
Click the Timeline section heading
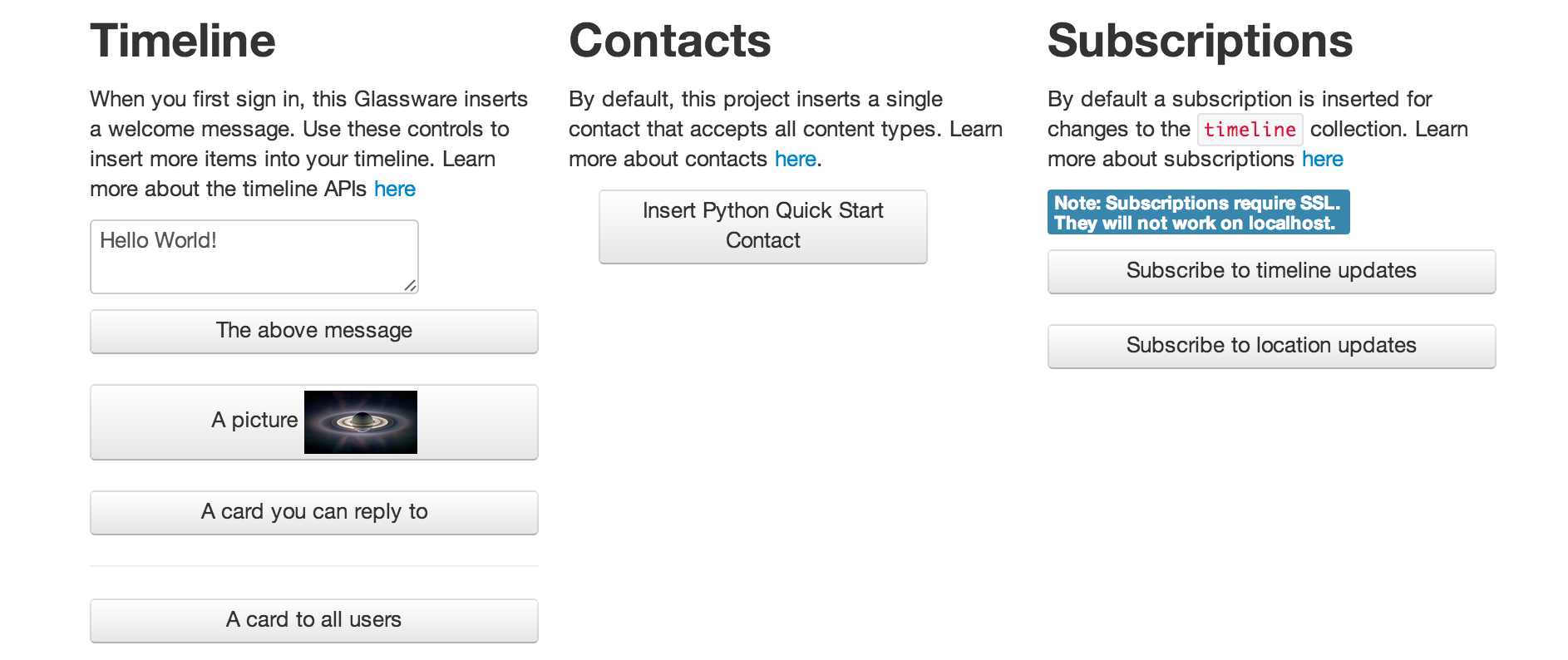(x=183, y=41)
